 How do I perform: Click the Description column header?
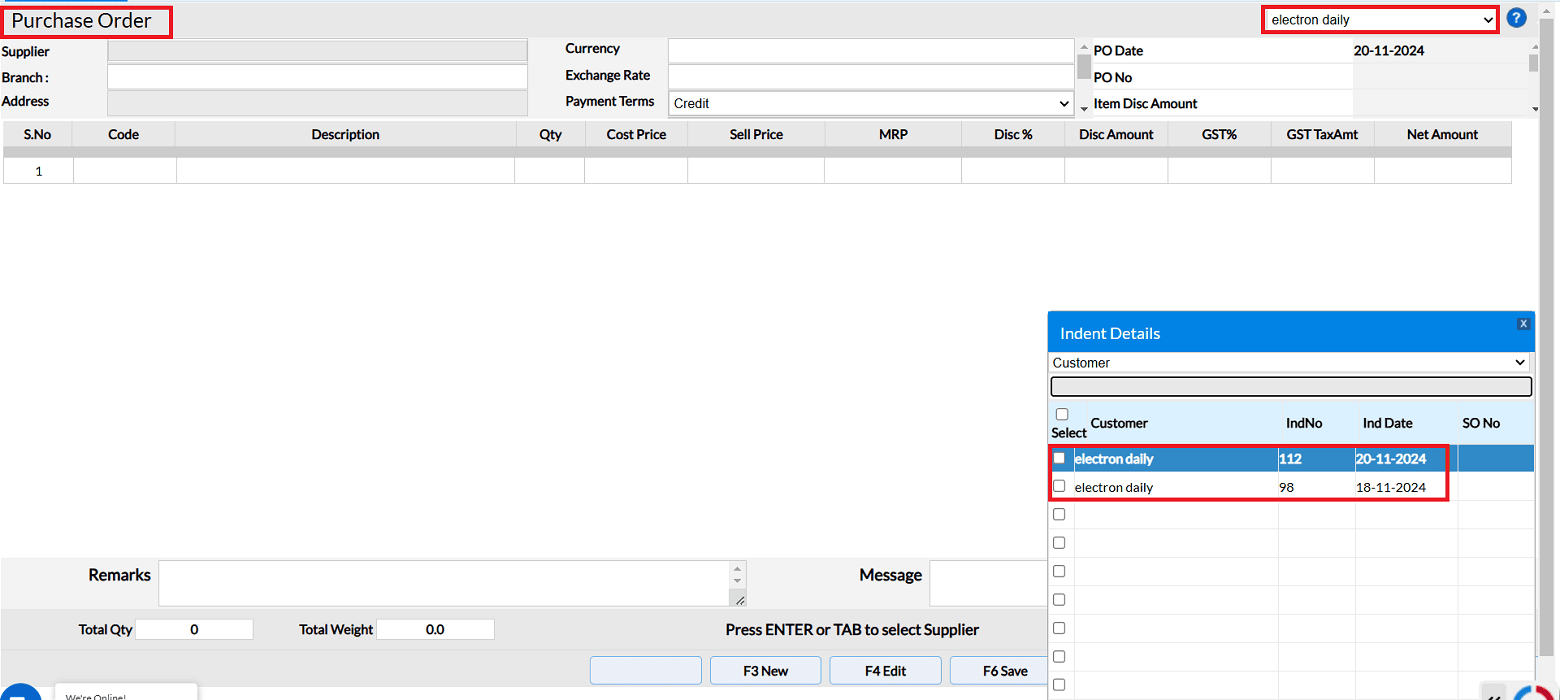[x=345, y=134]
